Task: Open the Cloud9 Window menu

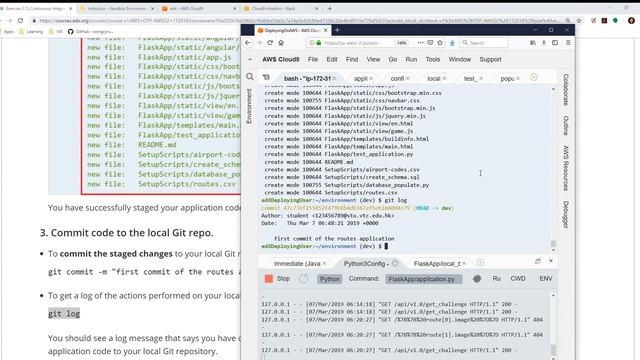Action: click(x=460, y=59)
